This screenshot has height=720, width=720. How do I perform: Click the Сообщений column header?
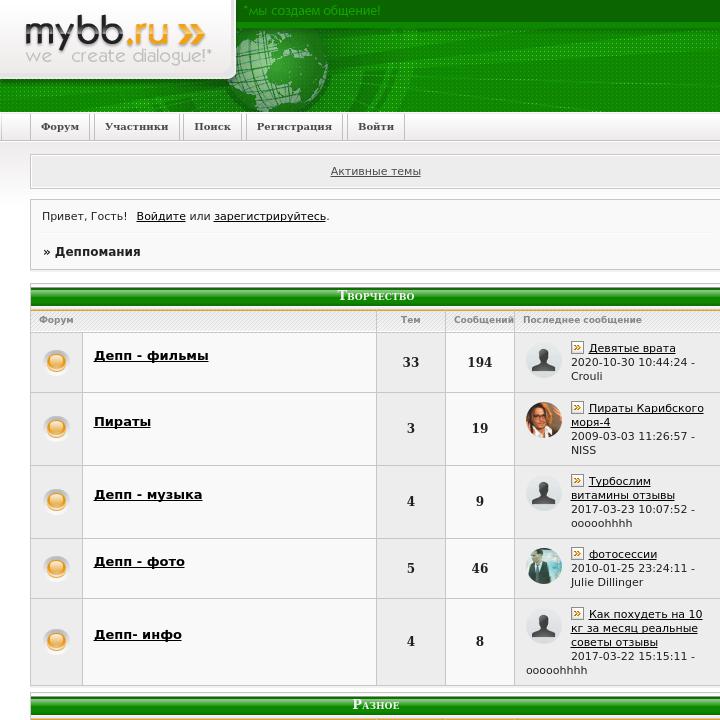click(484, 320)
